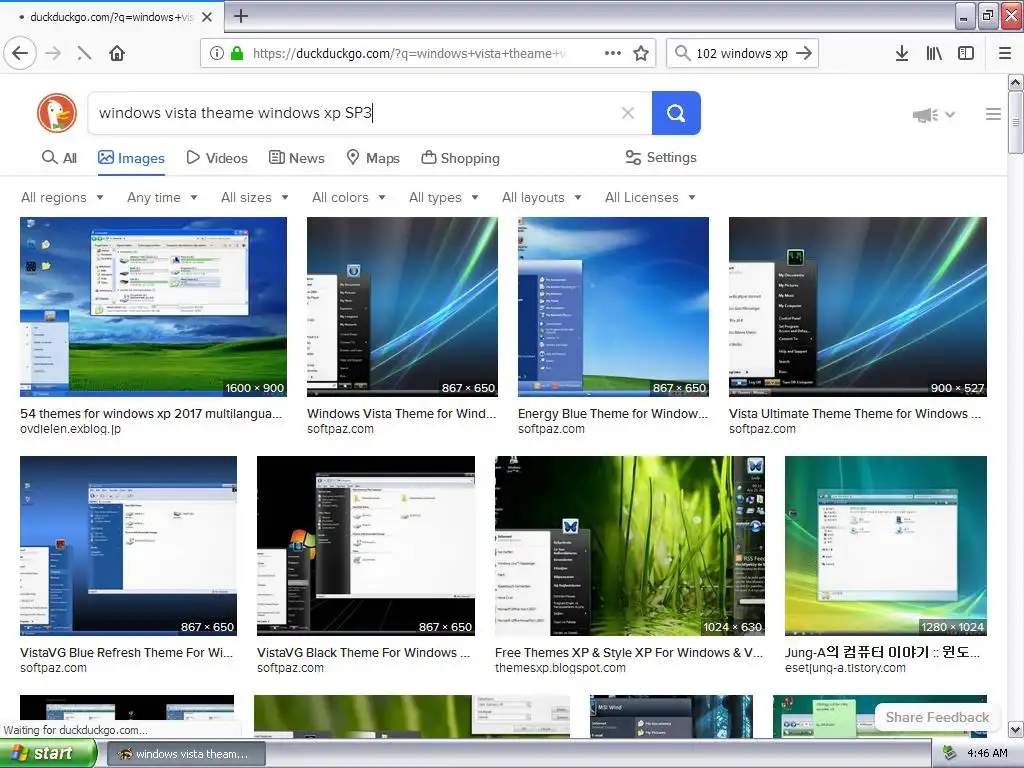The image size is (1024, 768).
Task: Select the Images tab
Action: 131,158
